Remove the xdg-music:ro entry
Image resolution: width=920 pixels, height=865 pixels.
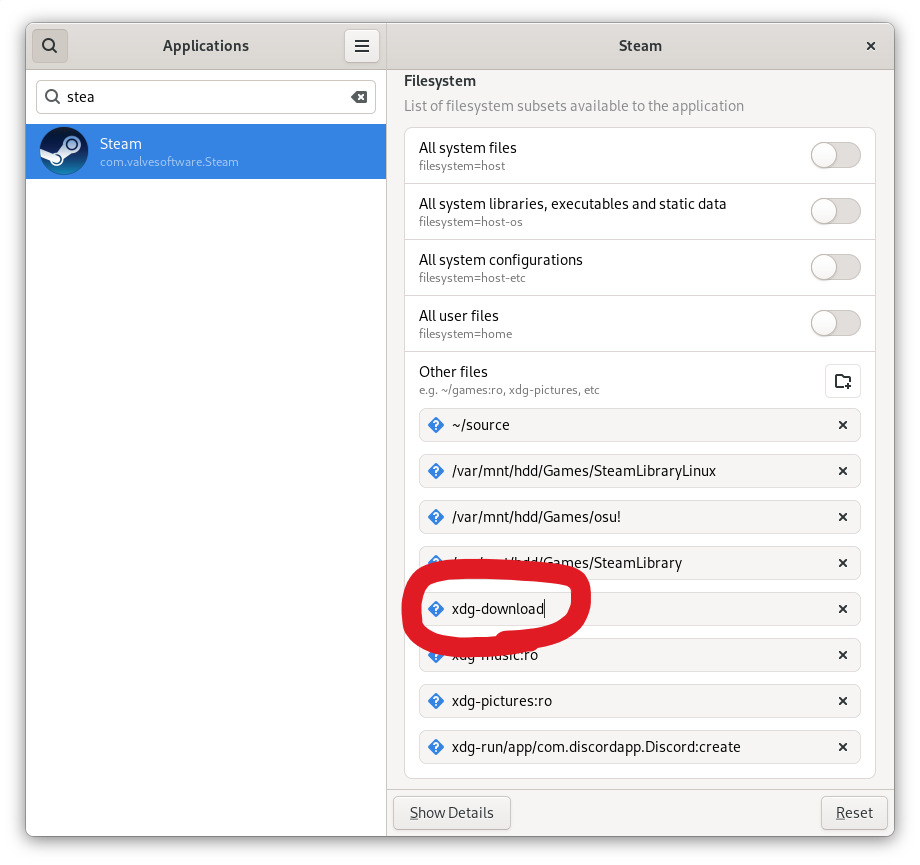pyautogui.click(x=843, y=655)
